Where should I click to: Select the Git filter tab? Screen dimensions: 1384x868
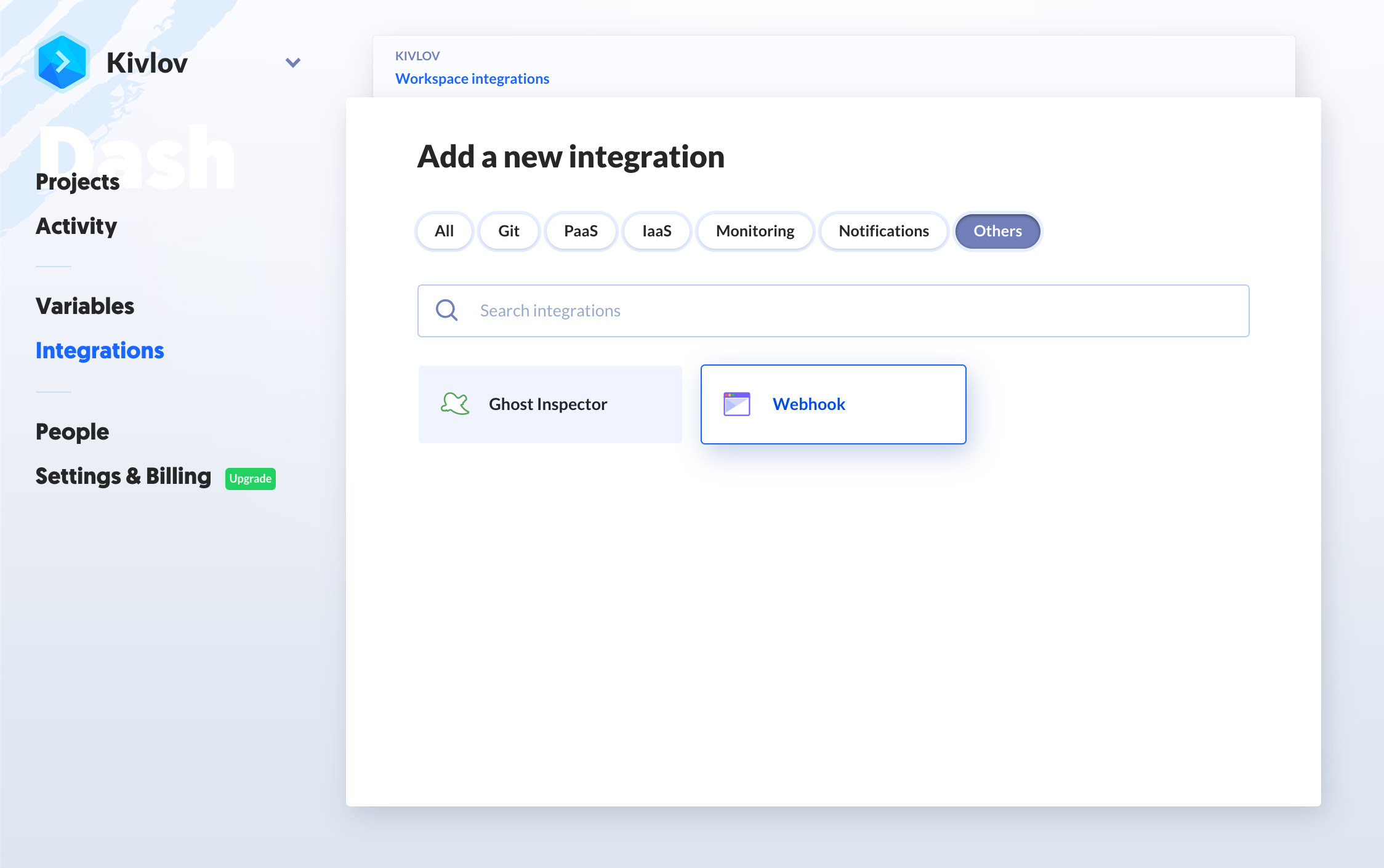click(509, 231)
